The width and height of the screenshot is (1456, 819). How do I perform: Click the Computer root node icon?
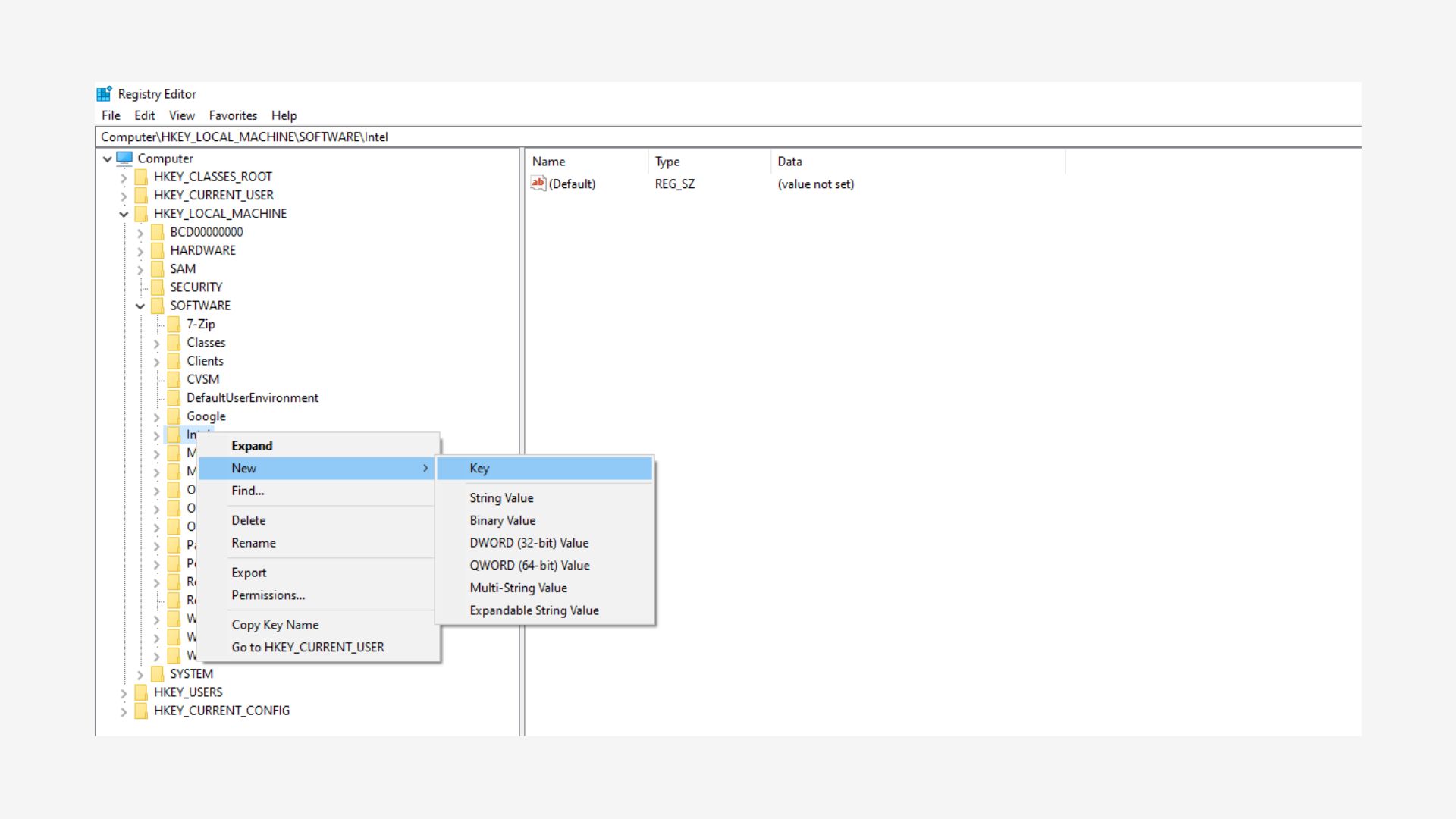click(x=124, y=158)
